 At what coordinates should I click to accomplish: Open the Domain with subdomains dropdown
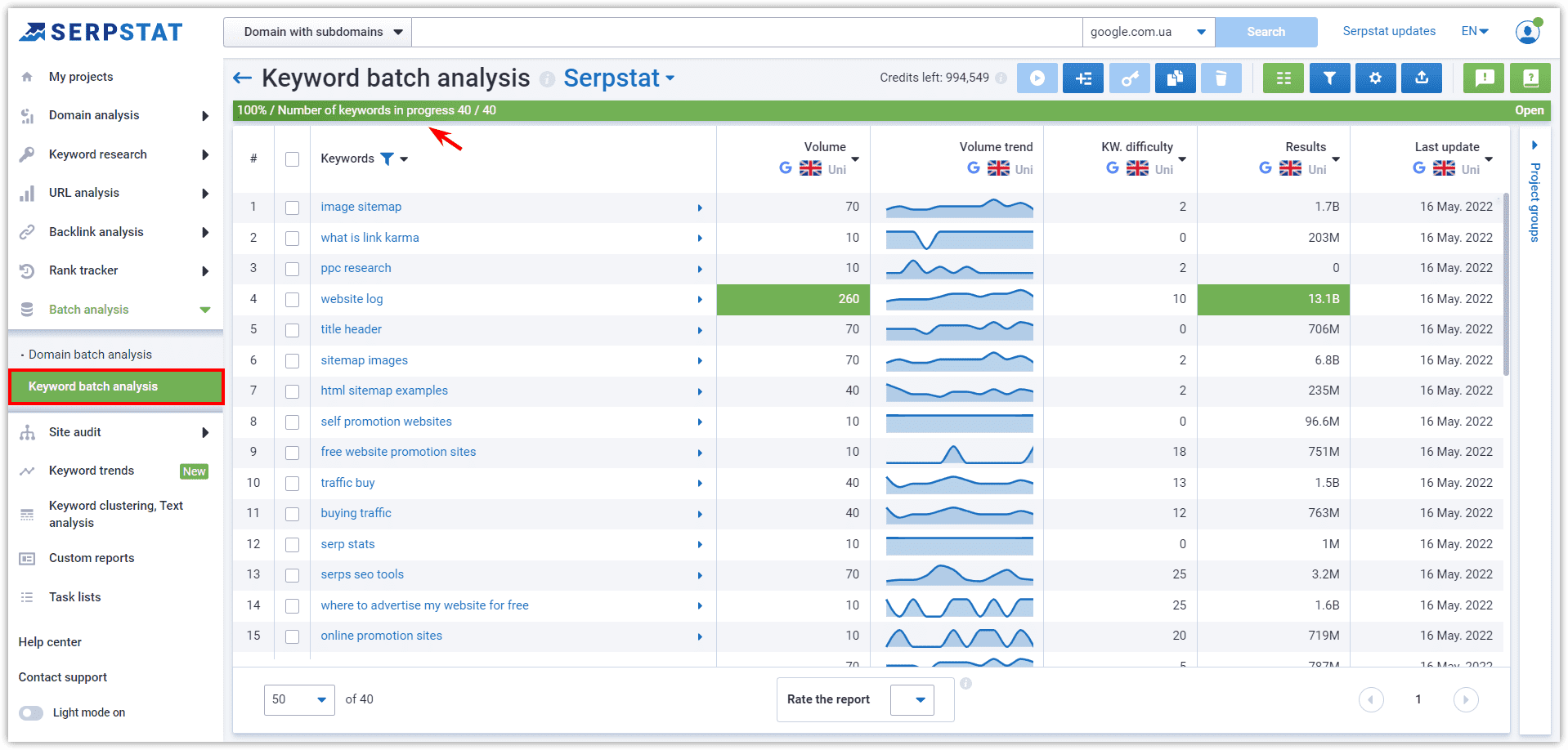click(x=317, y=32)
